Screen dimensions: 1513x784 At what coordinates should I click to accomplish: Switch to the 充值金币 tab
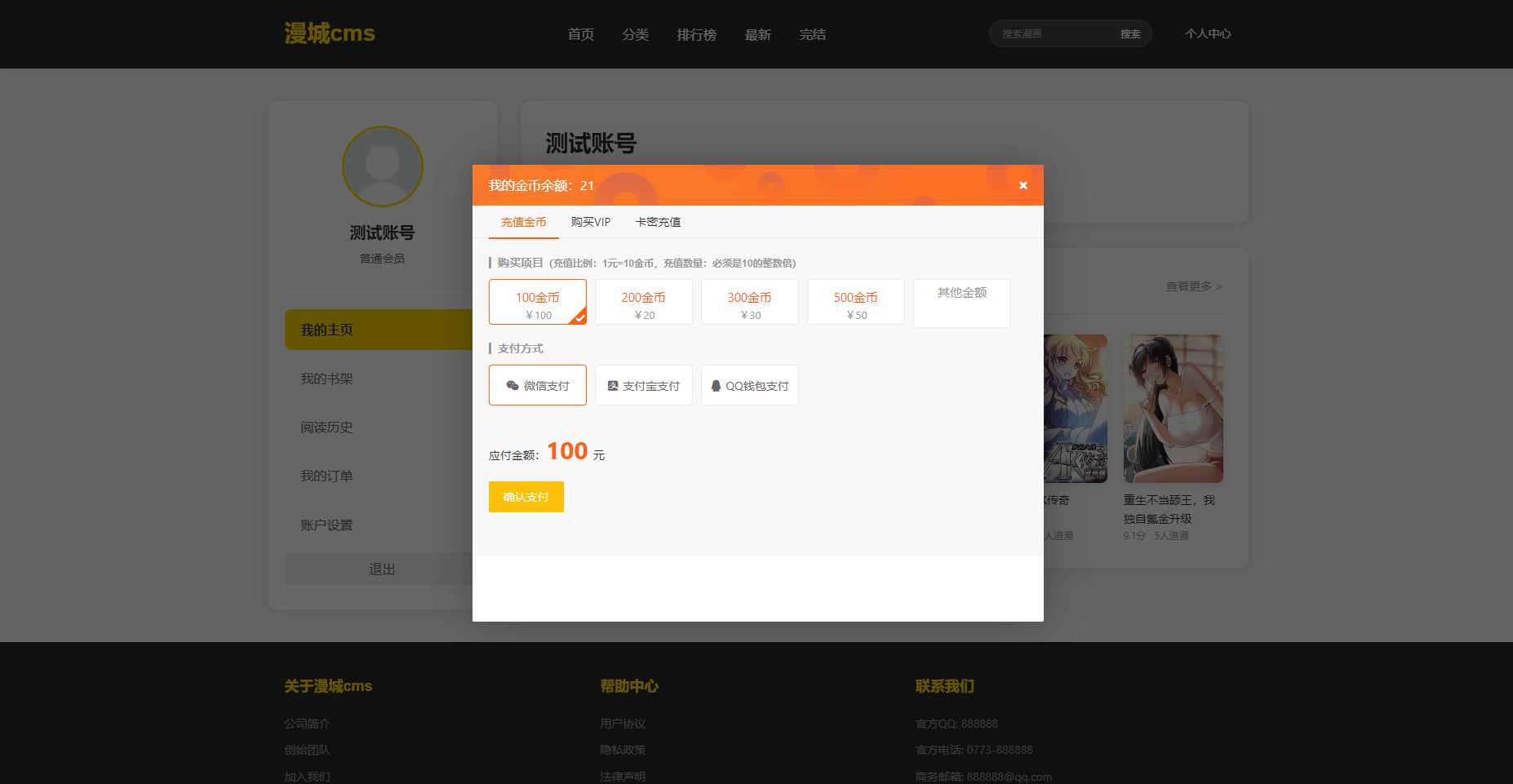pos(523,222)
